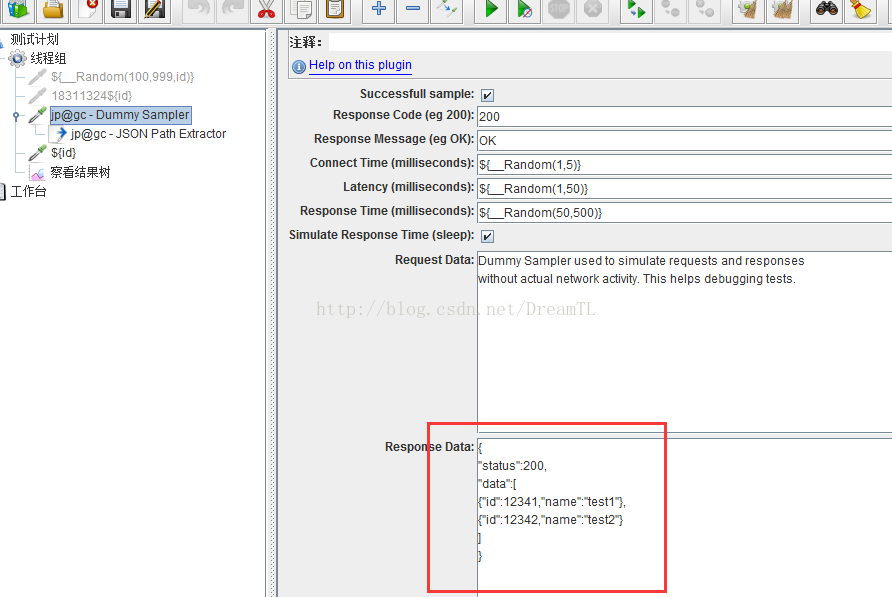Screen dimensions: 892x597
Task: Click the Response Code input field
Action: (684, 117)
